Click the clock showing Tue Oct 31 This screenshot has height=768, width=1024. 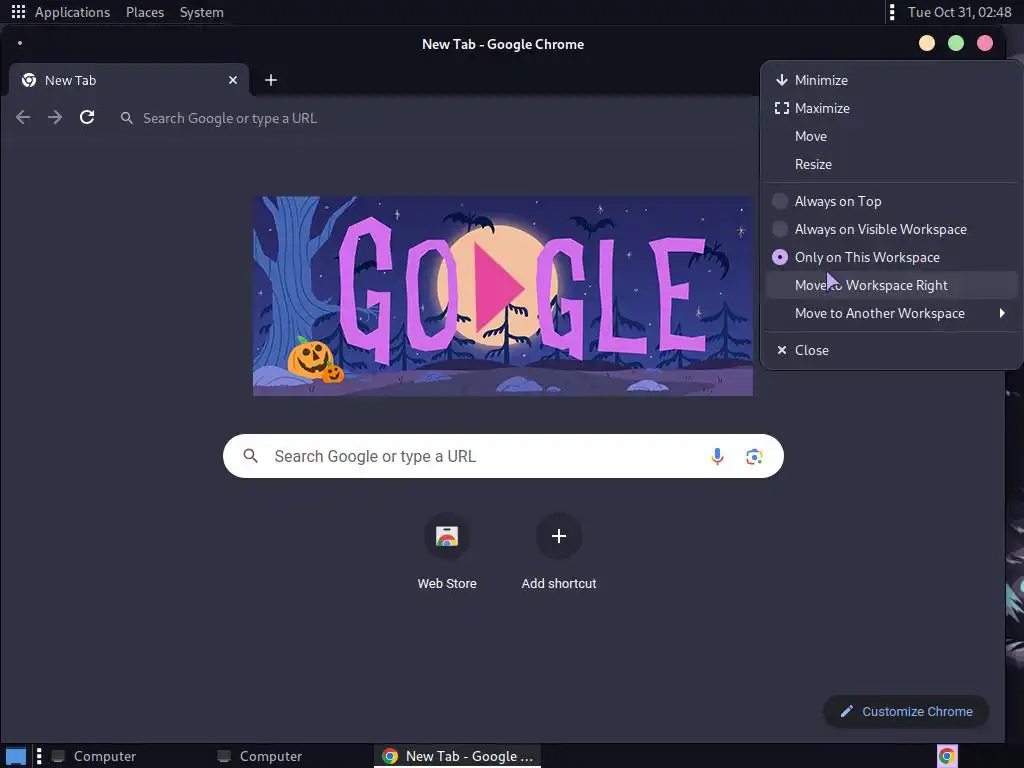pyautogui.click(x=959, y=12)
